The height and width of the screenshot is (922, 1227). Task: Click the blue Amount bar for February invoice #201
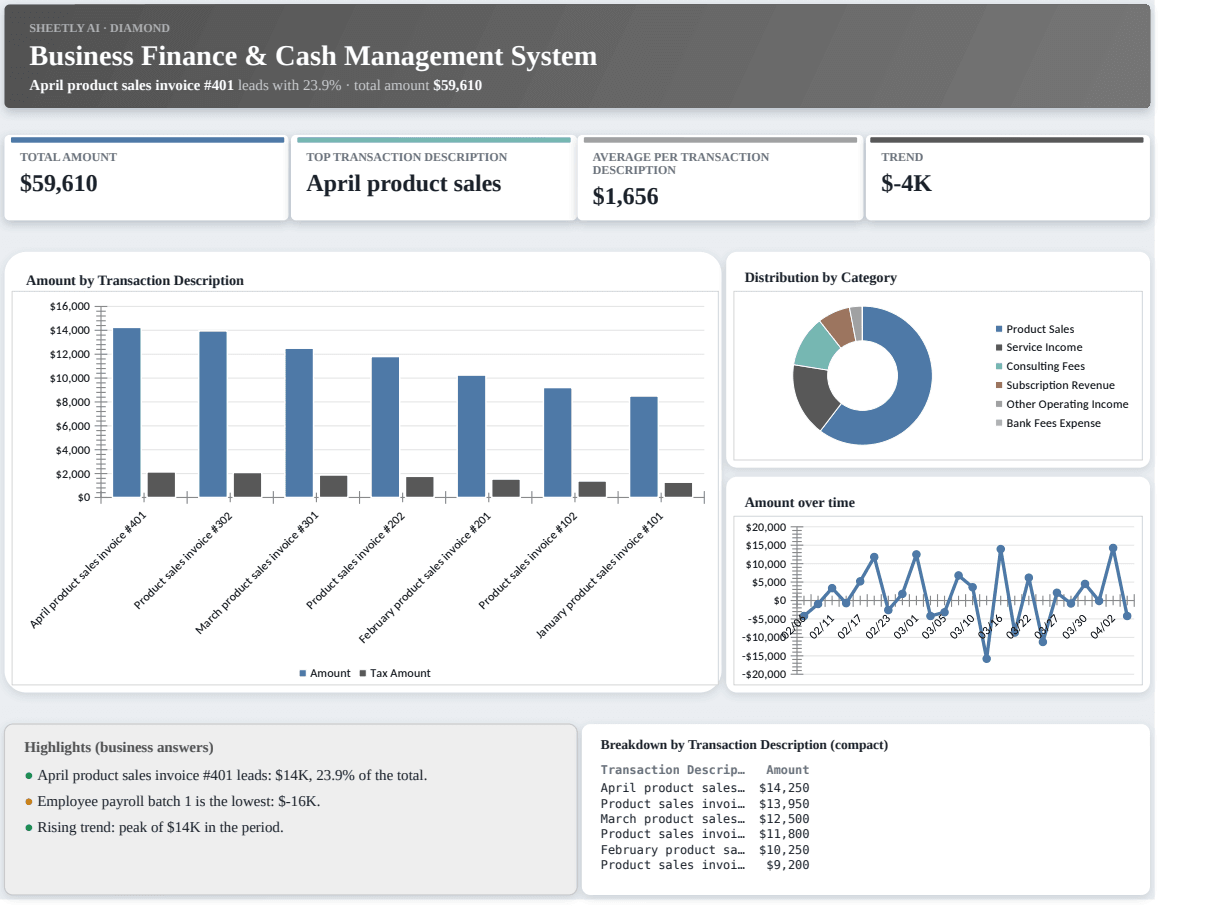point(471,436)
